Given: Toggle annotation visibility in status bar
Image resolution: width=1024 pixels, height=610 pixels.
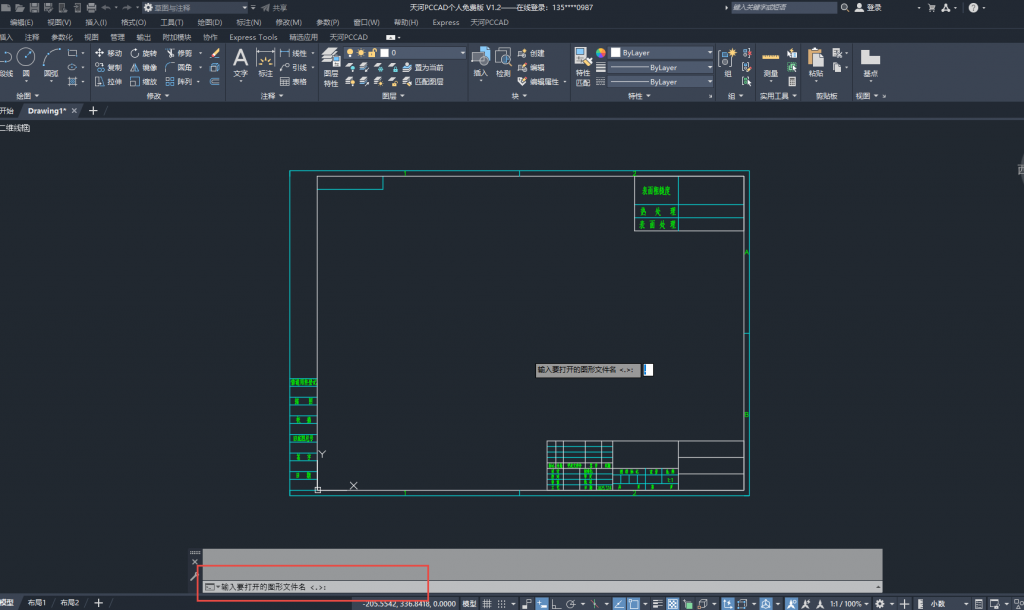Looking at the screenshot, I should 791,604.
